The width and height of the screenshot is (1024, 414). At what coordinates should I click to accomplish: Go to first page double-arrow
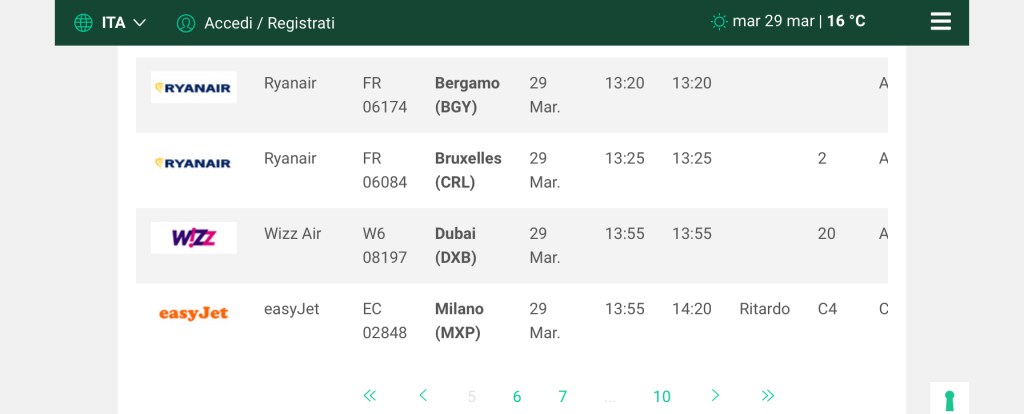(x=370, y=396)
